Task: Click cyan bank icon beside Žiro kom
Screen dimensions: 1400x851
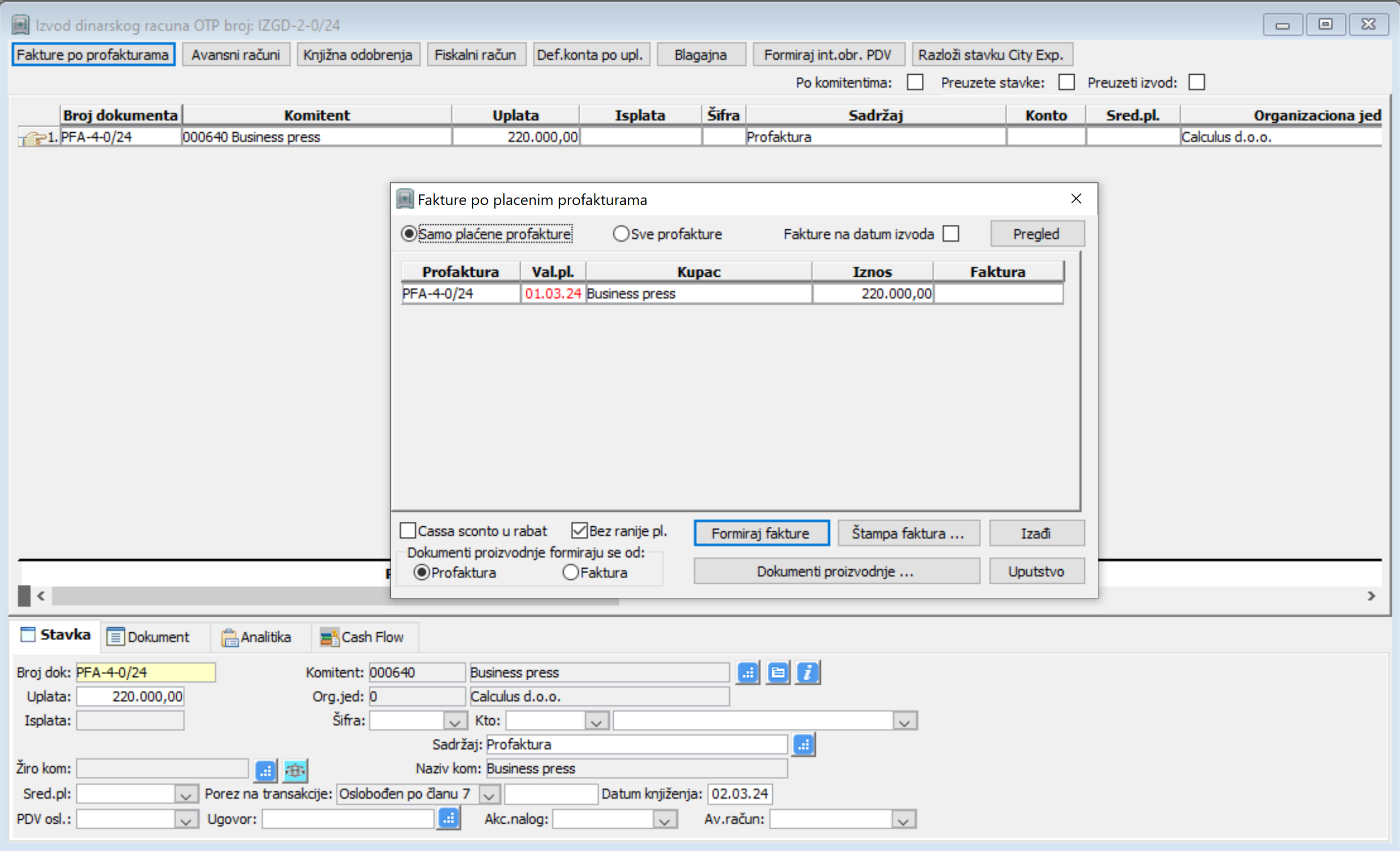Action: [x=295, y=770]
